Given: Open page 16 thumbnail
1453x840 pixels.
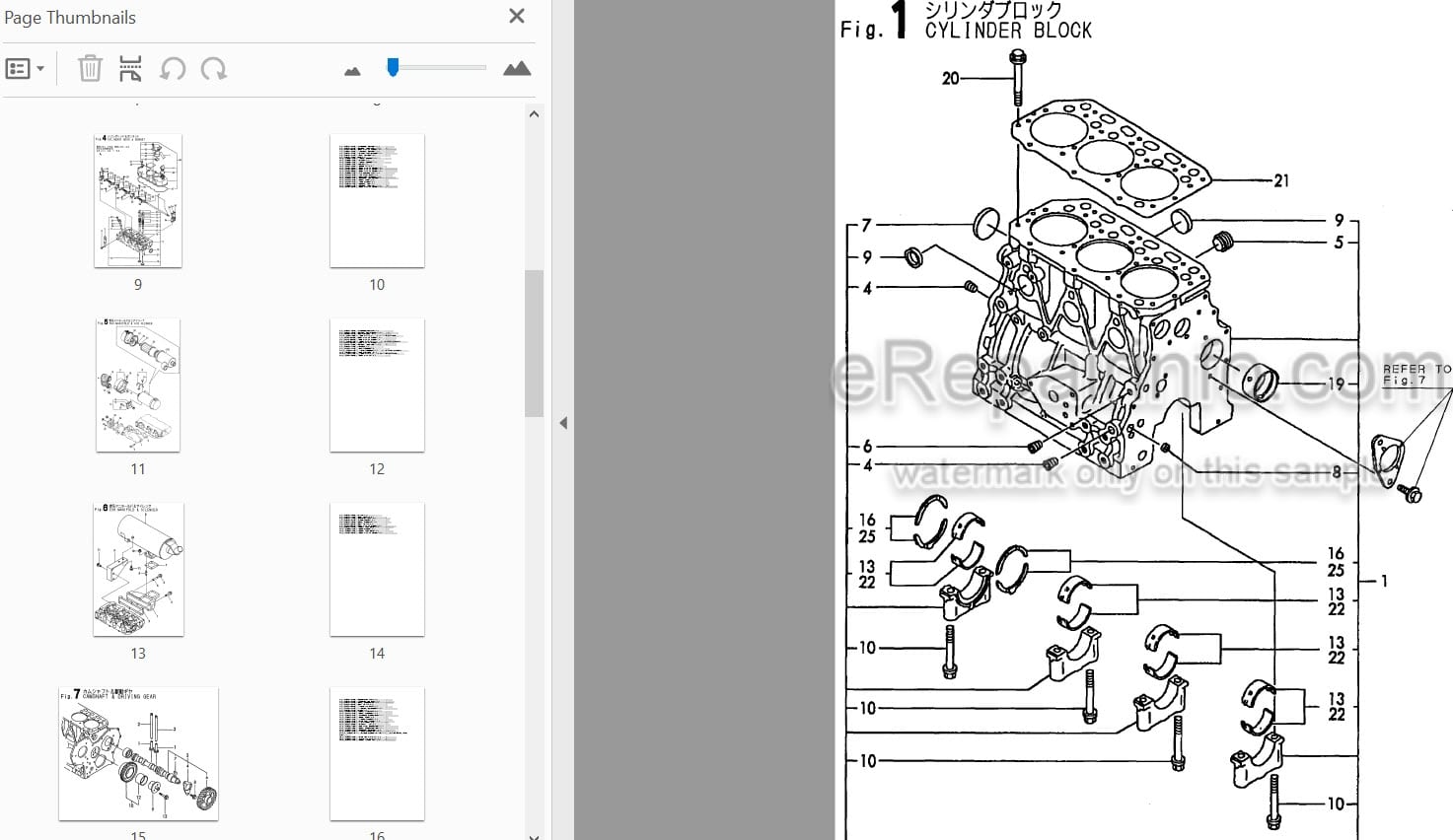Looking at the screenshot, I should [377, 753].
